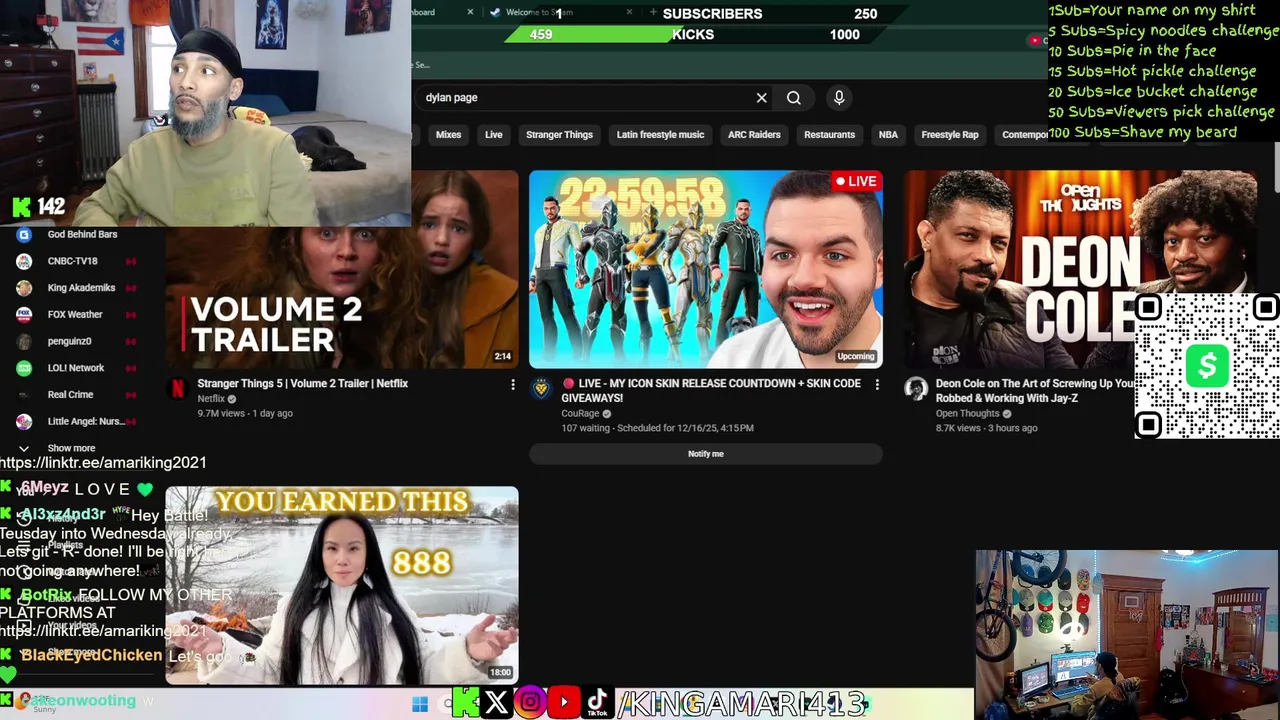
Task: Open LOL! Network subscription in sidebar
Action: [x=76, y=368]
